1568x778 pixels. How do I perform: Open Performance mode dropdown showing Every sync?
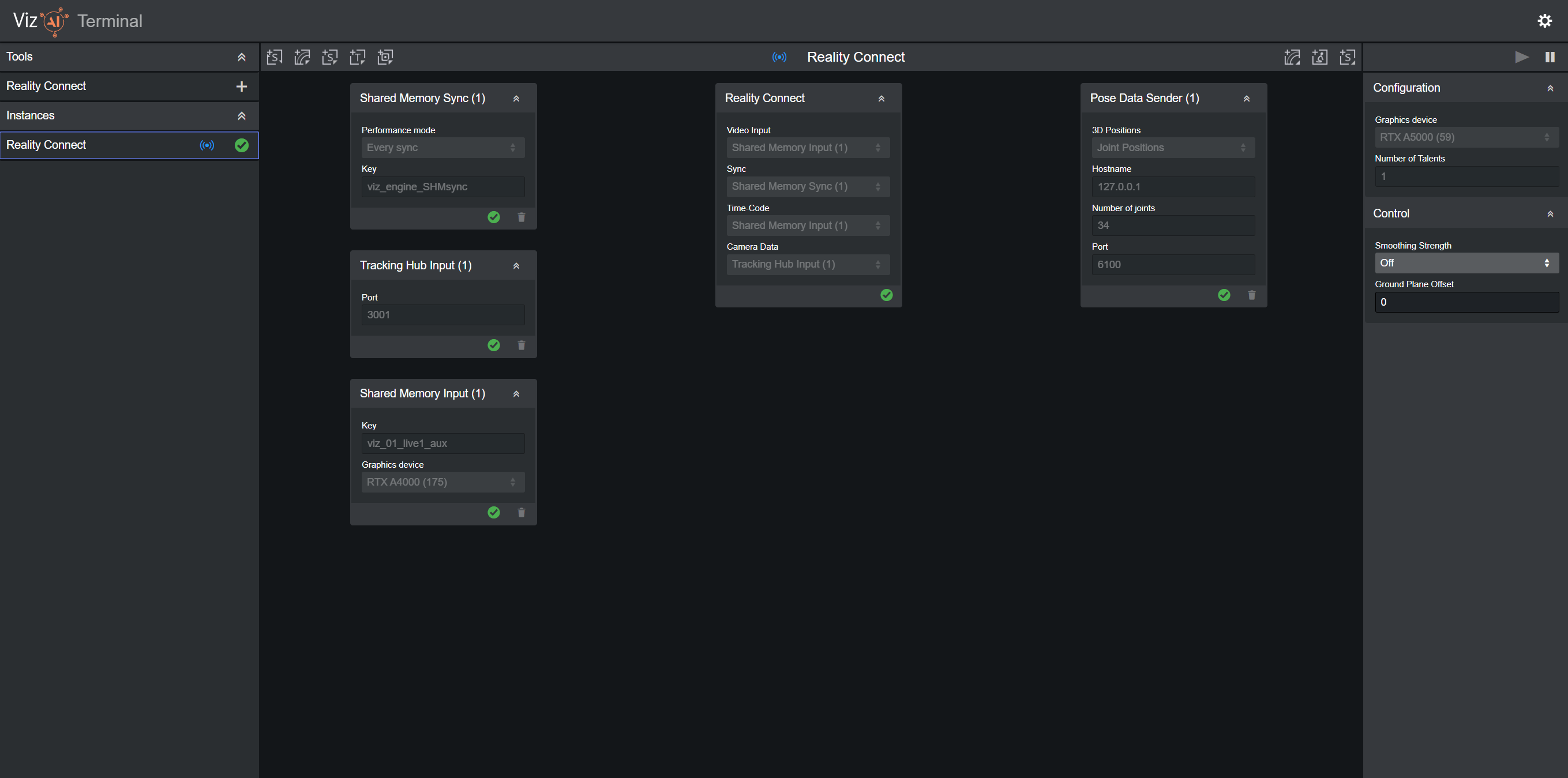click(443, 148)
